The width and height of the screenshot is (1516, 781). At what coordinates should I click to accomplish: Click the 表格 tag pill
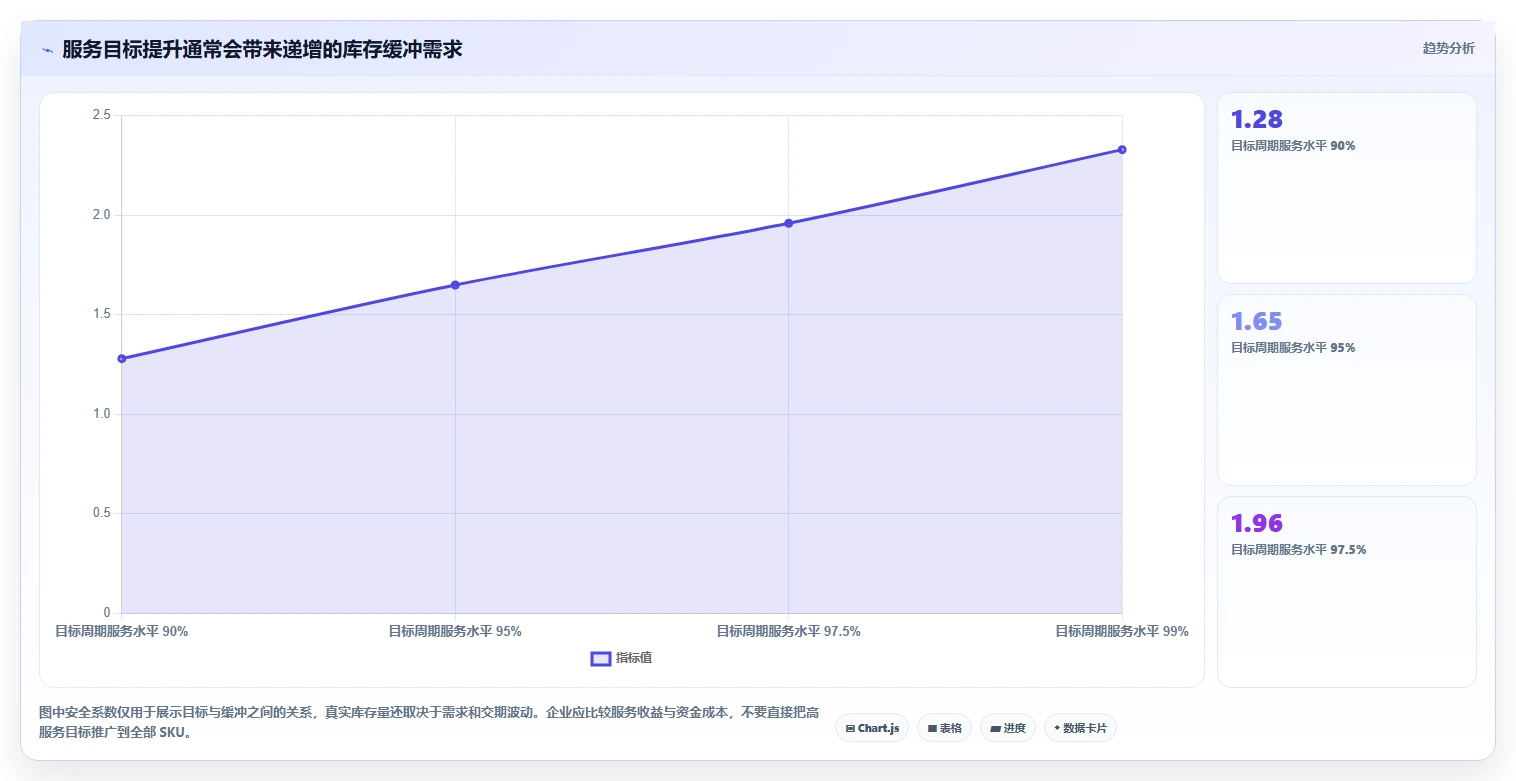tap(944, 728)
